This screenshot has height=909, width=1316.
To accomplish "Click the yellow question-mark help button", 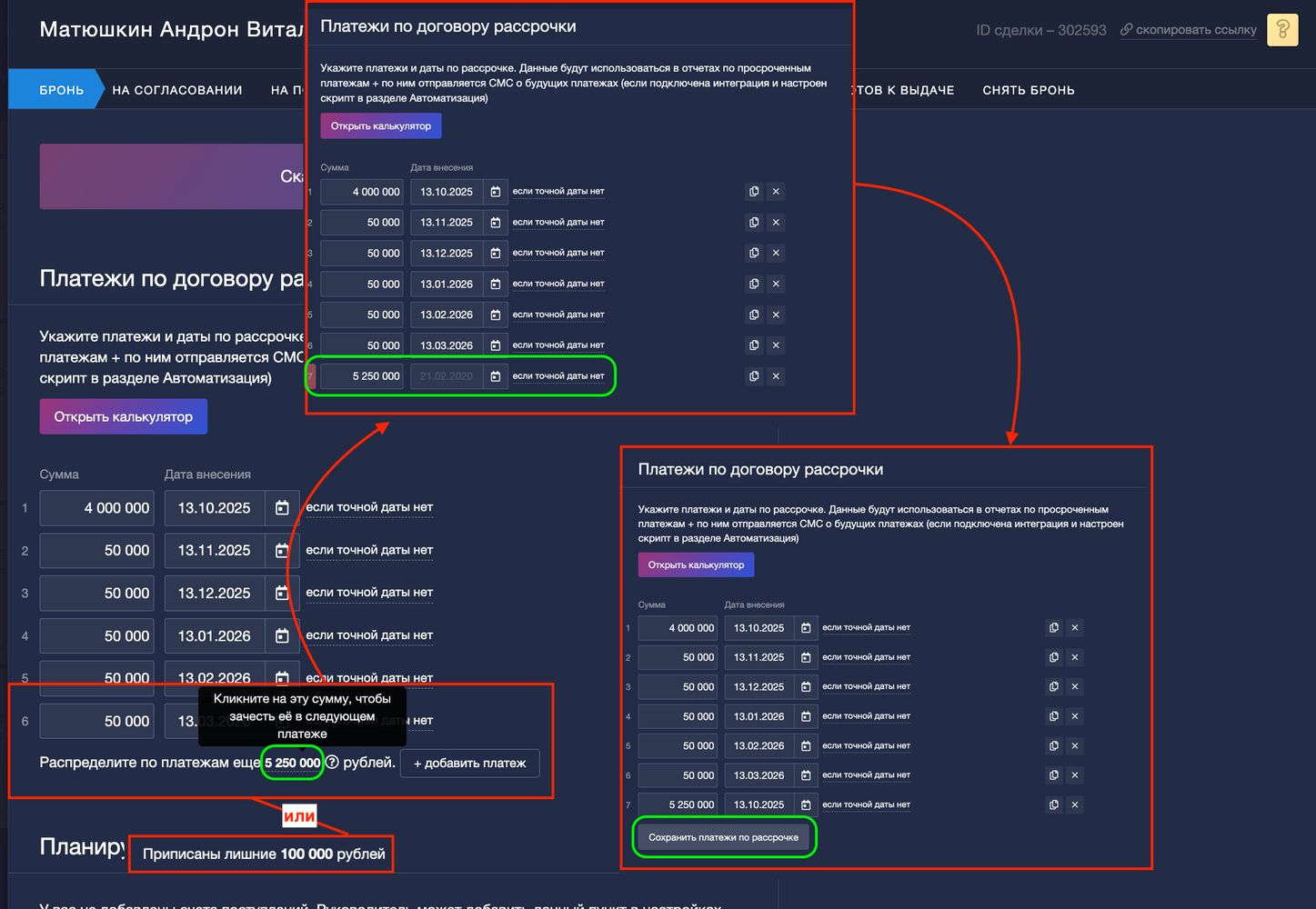I will (1282, 30).
